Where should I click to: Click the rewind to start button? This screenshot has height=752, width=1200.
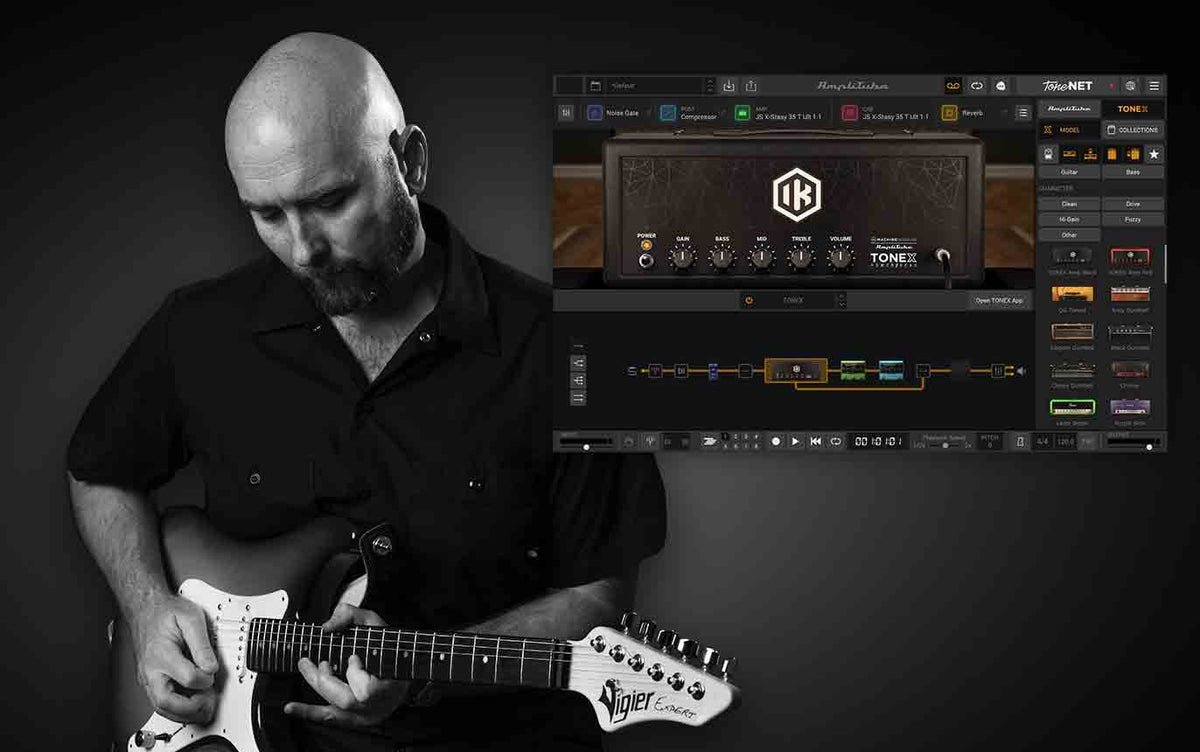coord(816,441)
